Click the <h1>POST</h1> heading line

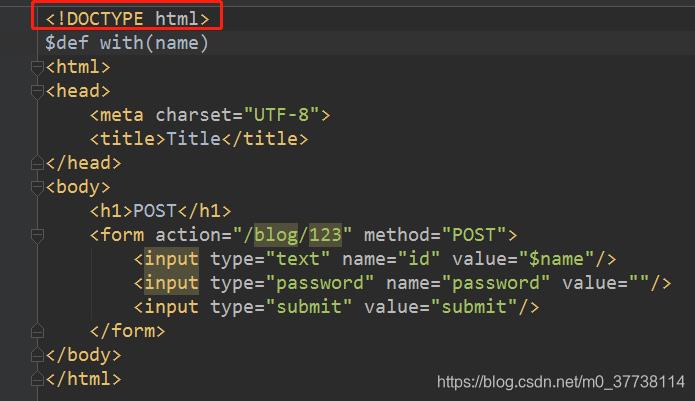[x=160, y=211]
